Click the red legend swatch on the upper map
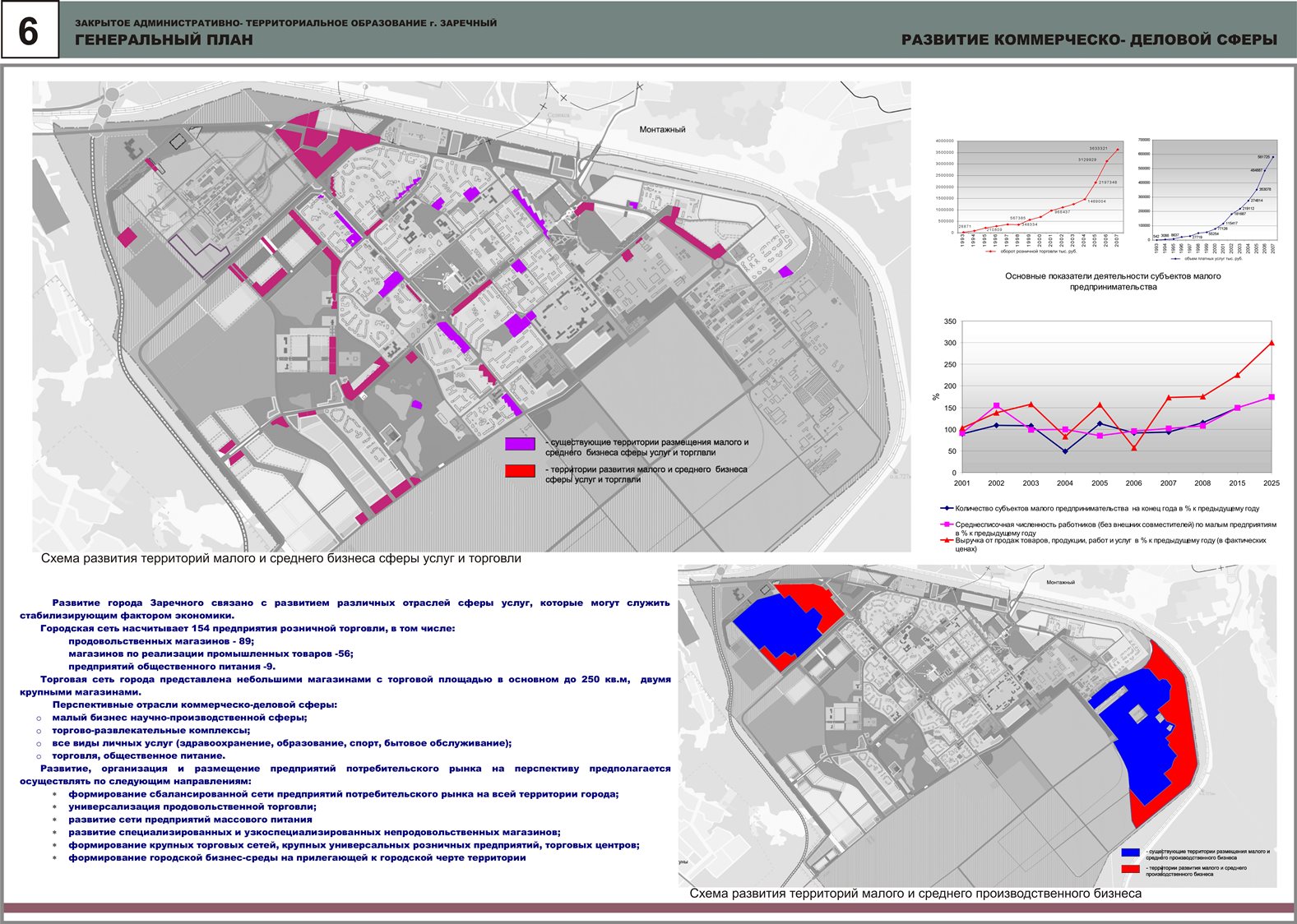1297x924 pixels. pyautogui.click(x=520, y=471)
